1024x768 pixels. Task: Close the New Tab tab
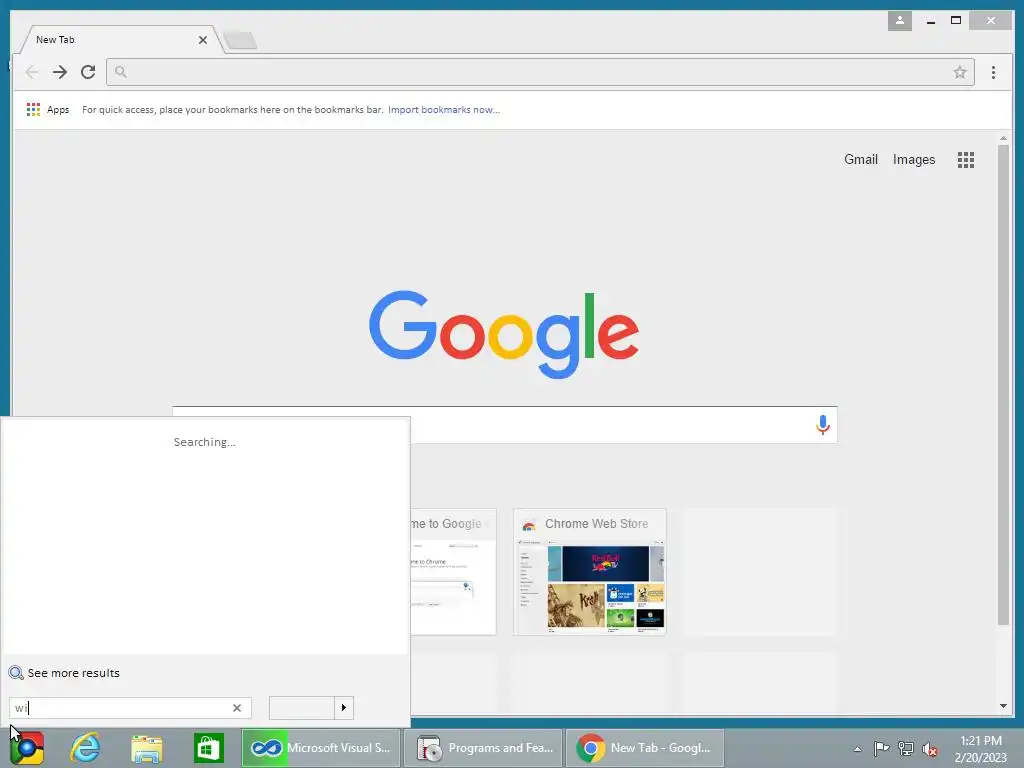pos(202,40)
